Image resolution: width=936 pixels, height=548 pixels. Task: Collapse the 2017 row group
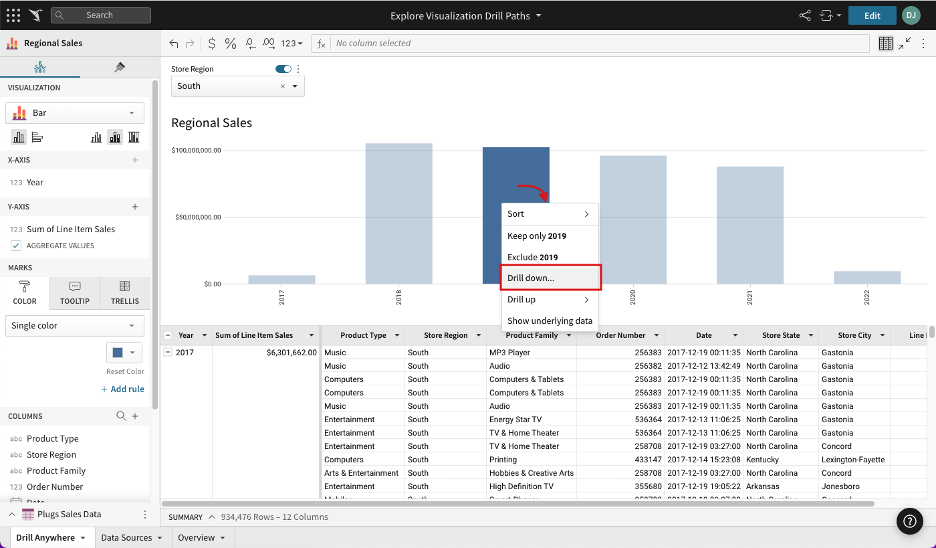[167, 352]
